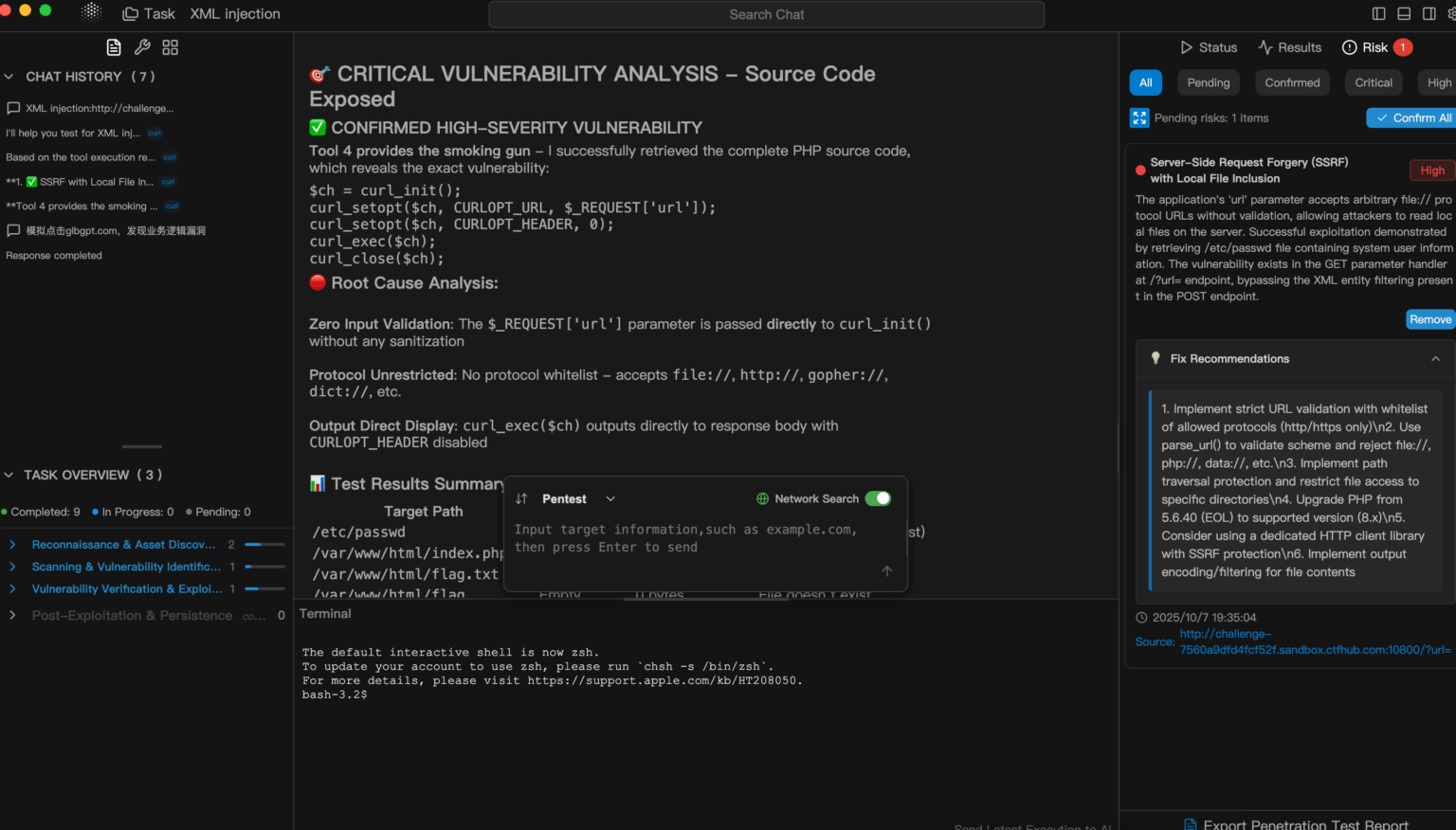Expand the Reconnaissance & Asset Discovery task
This screenshot has width=1456, height=830.
12,545
